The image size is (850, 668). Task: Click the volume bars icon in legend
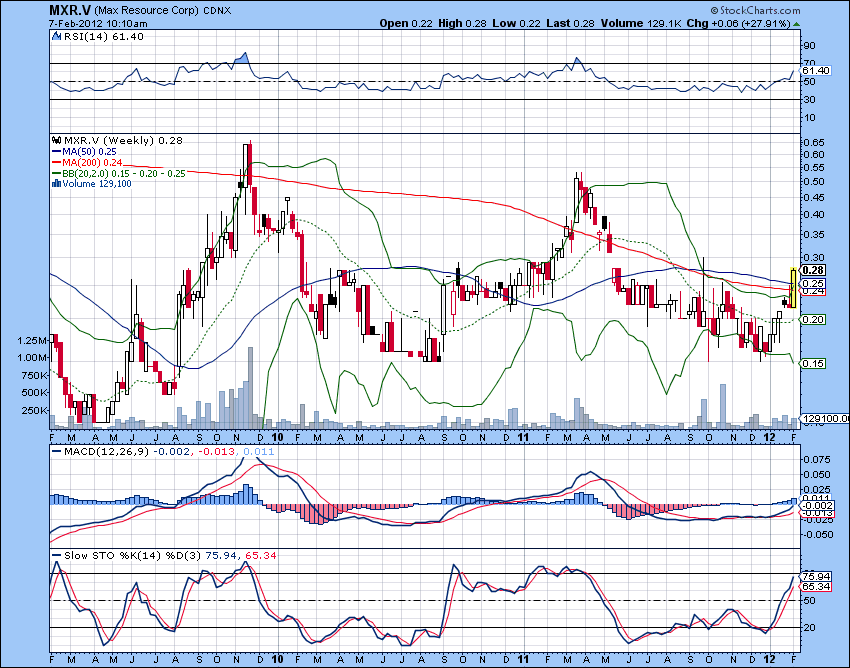click(x=56, y=184)
